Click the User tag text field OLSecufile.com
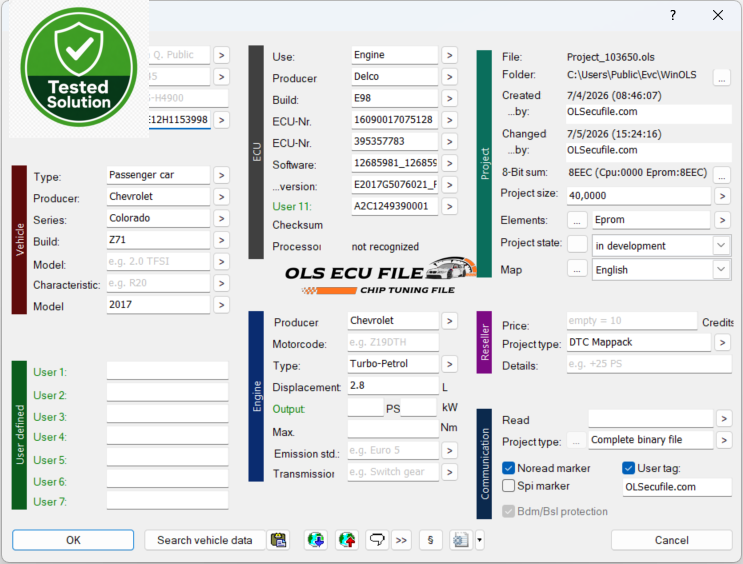743x564 pixels. pos(677,487)
